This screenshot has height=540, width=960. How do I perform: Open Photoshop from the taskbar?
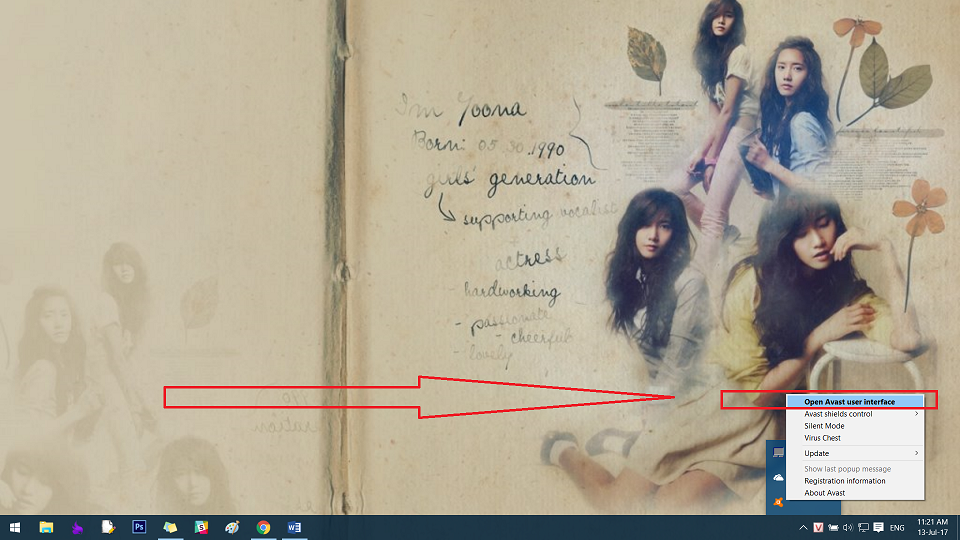pos(139,527)
